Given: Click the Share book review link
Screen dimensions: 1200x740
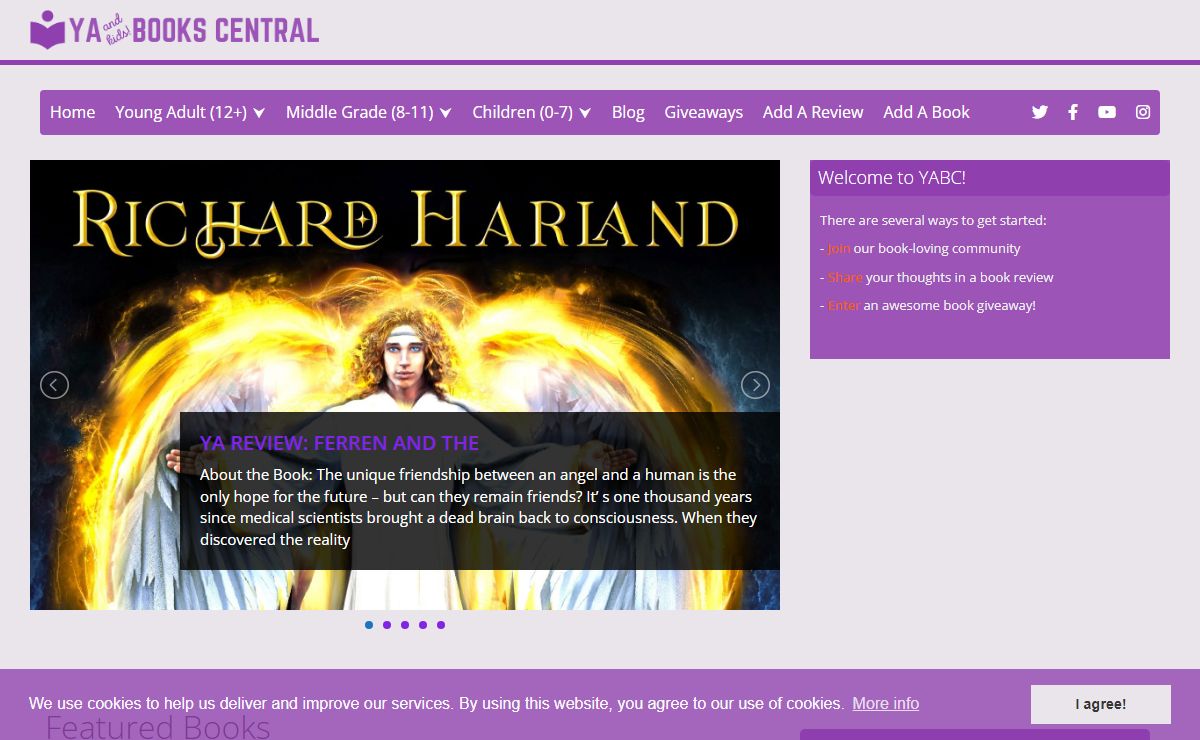Looking at the screenshot, I should tap(845, 277).
